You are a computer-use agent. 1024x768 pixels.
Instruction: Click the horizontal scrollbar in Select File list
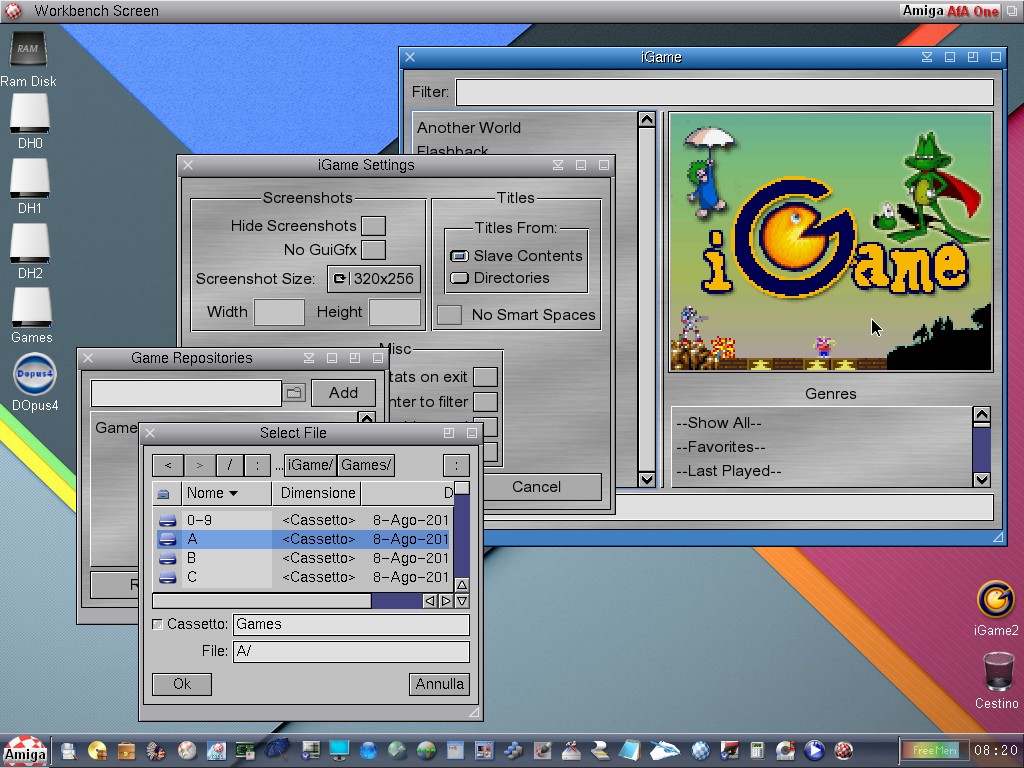[262, 601]
